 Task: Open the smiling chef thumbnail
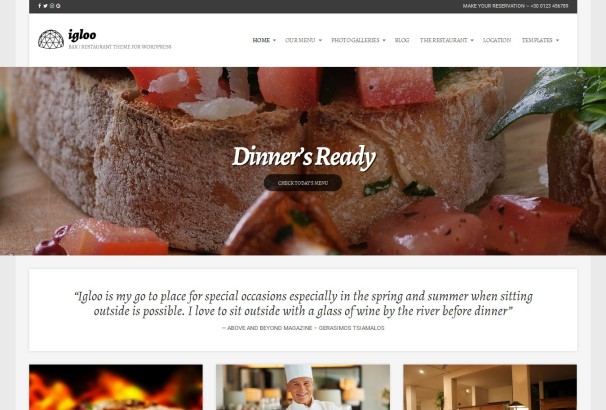click(x=303, y=387)
